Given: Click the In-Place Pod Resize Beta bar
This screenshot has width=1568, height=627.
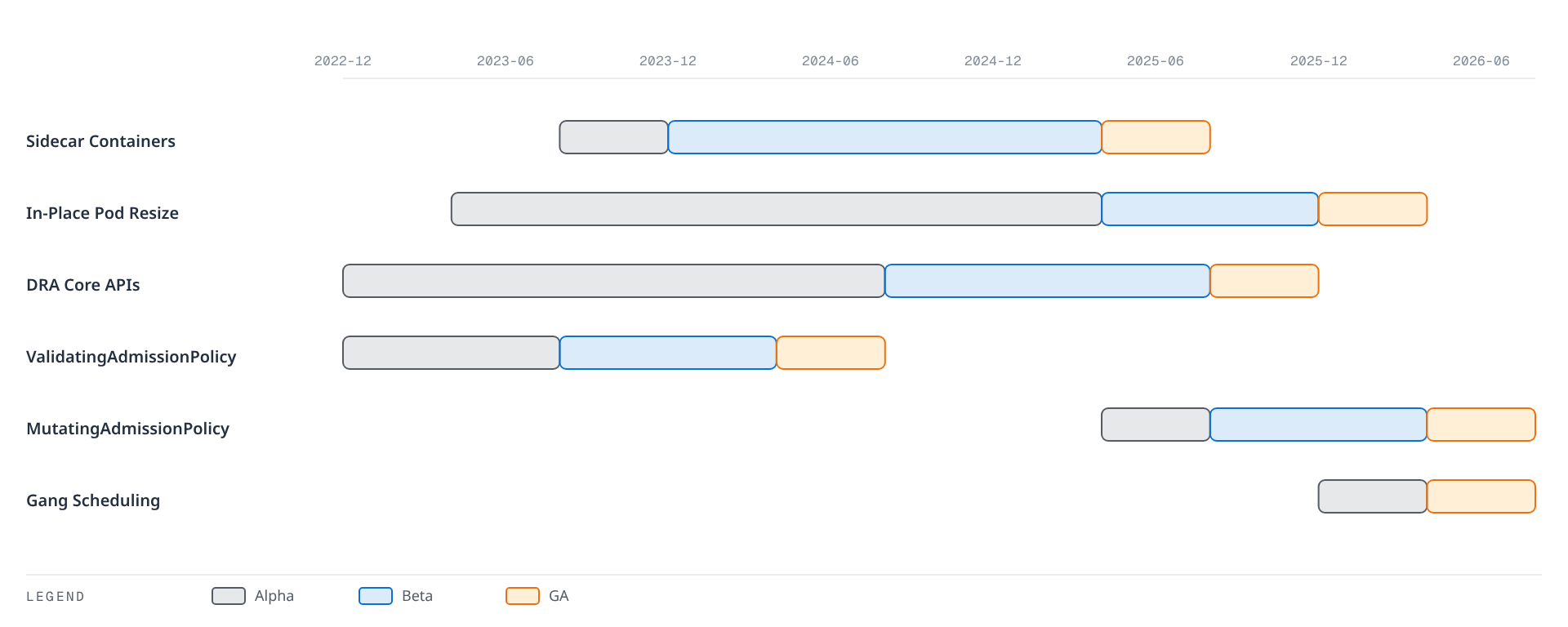Looking at the screenshot, I should pos(1209,209).
